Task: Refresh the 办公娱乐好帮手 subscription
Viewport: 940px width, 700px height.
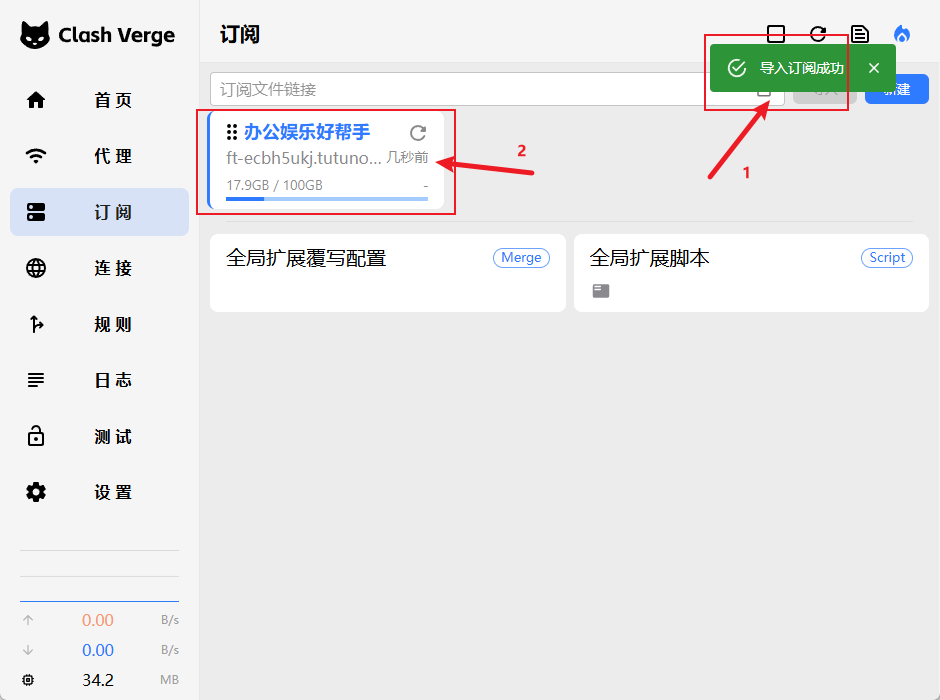Action: (418, 133)
